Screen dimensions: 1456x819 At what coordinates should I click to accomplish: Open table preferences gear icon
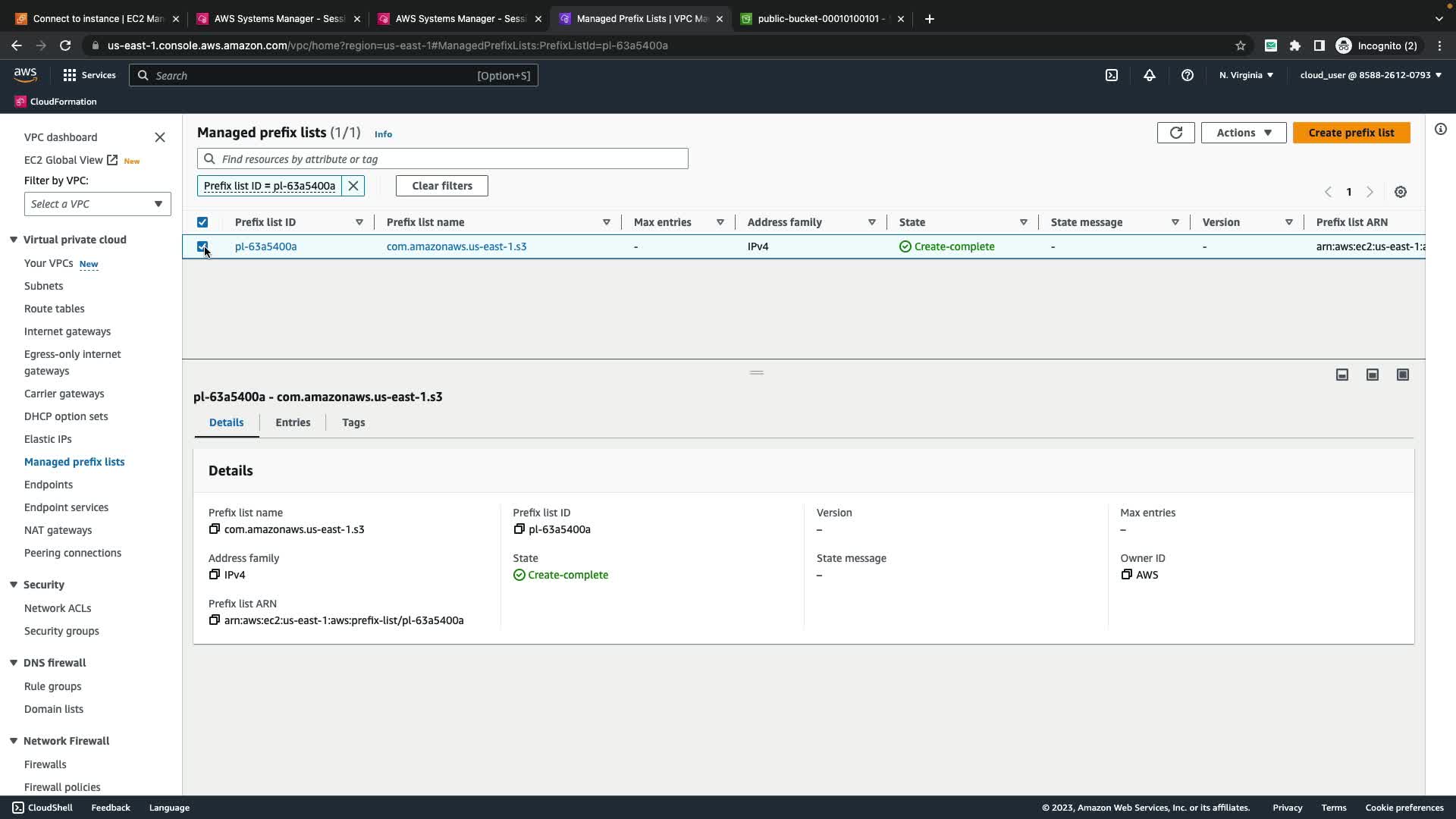click(x=1400, y=193)
